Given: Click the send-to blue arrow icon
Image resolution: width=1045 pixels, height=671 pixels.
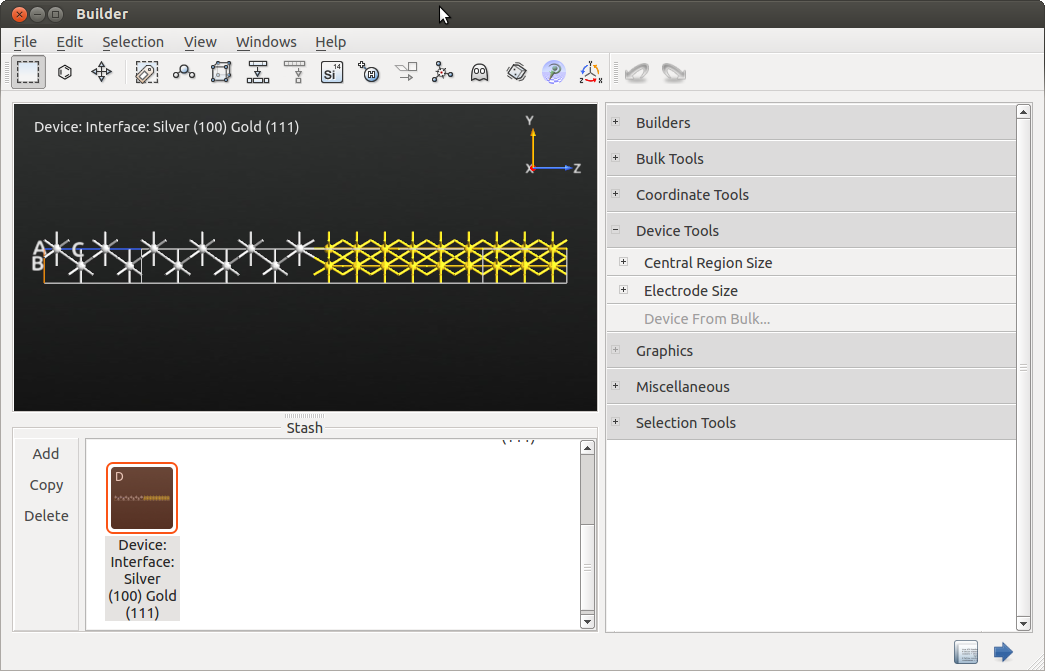Looking at the screenshot, I should click(x=1003, y=652).
